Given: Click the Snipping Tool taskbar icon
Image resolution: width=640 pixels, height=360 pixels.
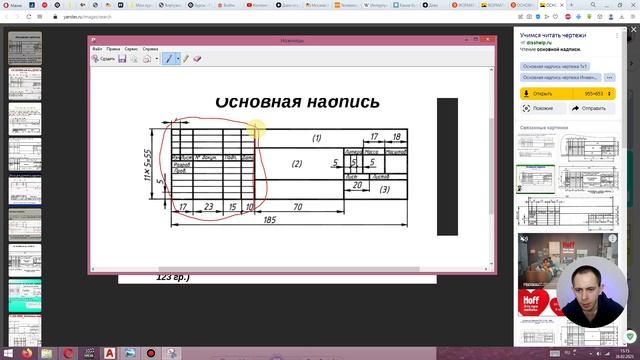Looking at the screenshot, I should click(x=172, y=353).
